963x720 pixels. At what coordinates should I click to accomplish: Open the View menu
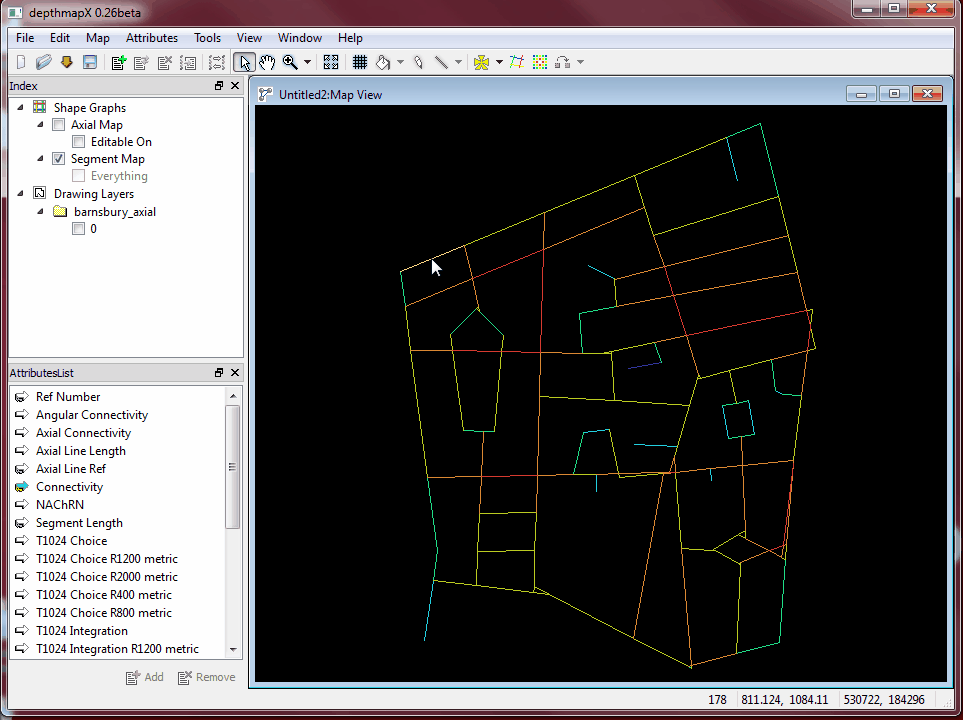tap(249, 37)
